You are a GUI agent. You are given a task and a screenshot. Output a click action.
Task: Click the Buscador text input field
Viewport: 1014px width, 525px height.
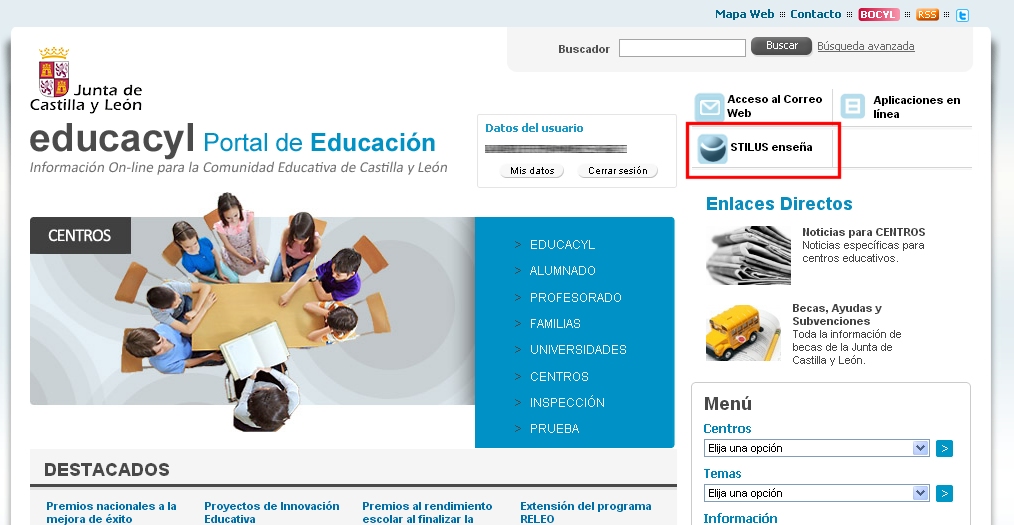(x=682, y=48)
